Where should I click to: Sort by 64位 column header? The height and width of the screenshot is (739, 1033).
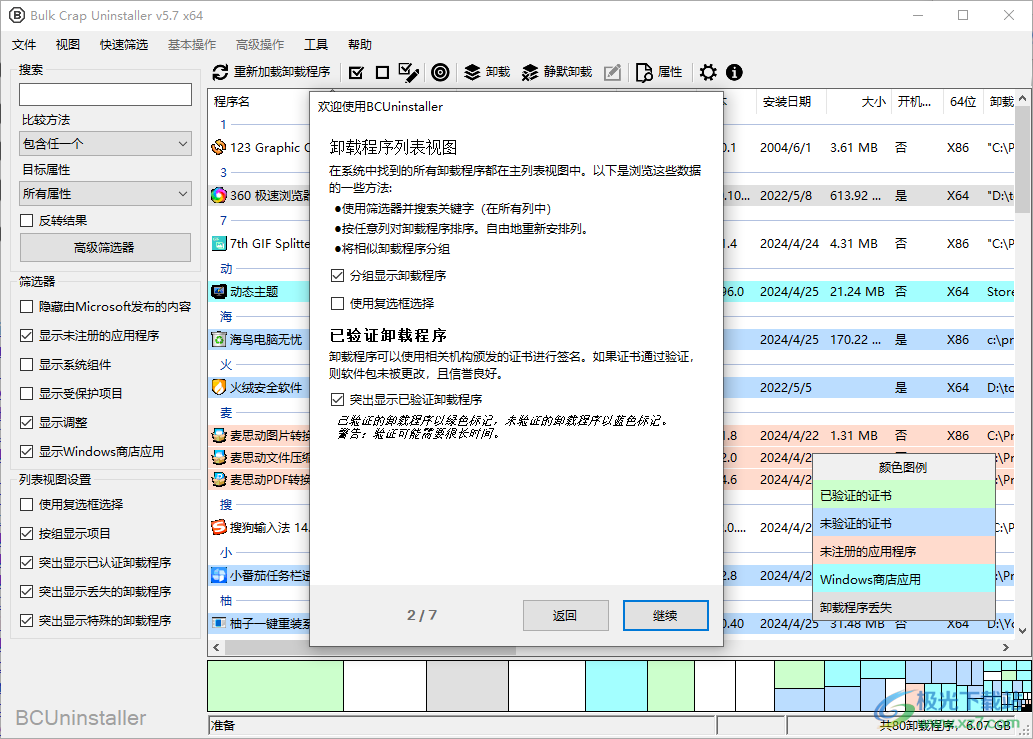tap(963, 101)
